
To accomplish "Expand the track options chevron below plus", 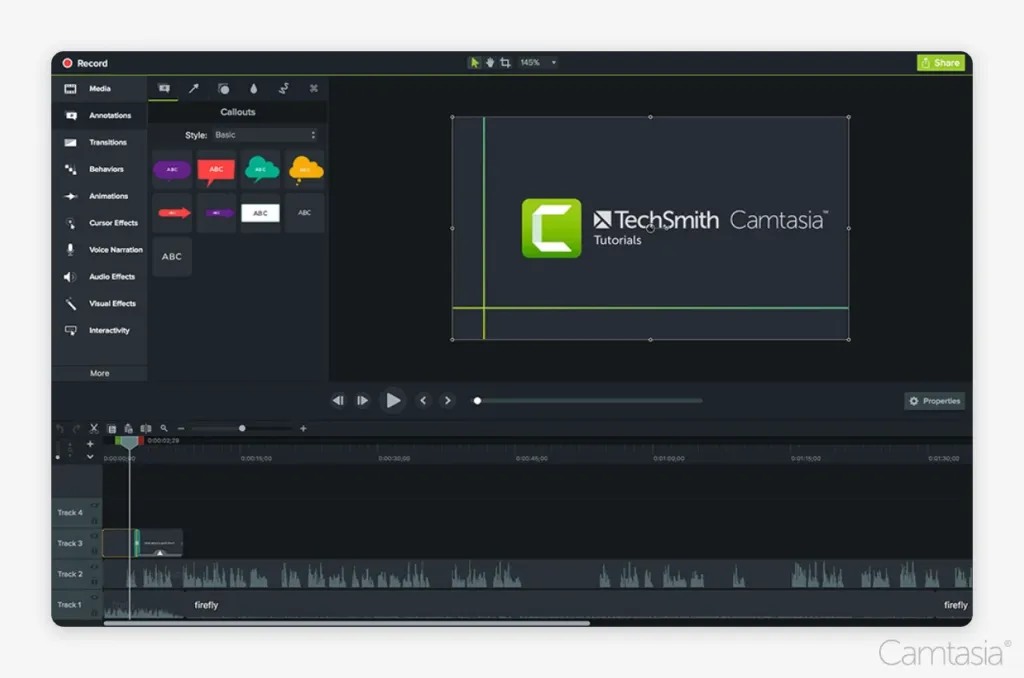I will 90,457.
